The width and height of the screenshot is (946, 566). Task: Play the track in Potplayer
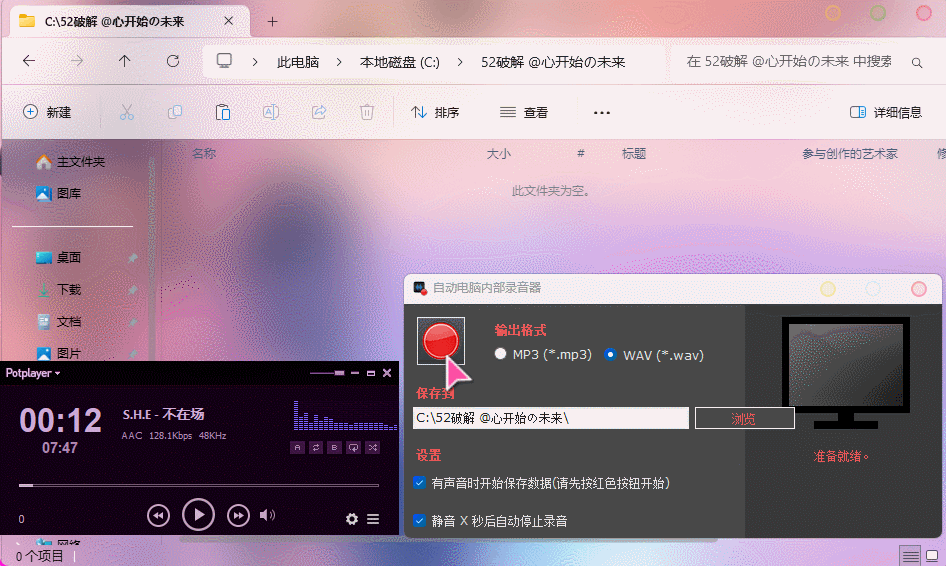point(198,515)
